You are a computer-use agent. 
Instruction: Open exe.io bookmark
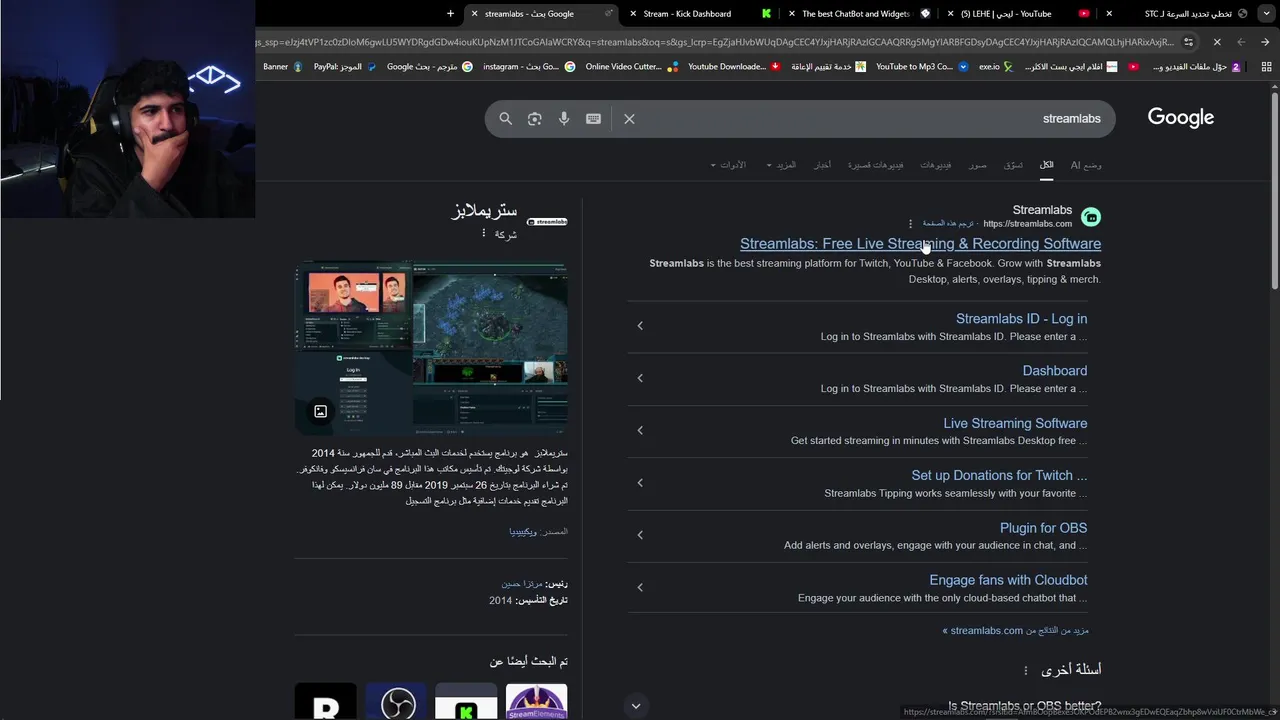[996, 67]
